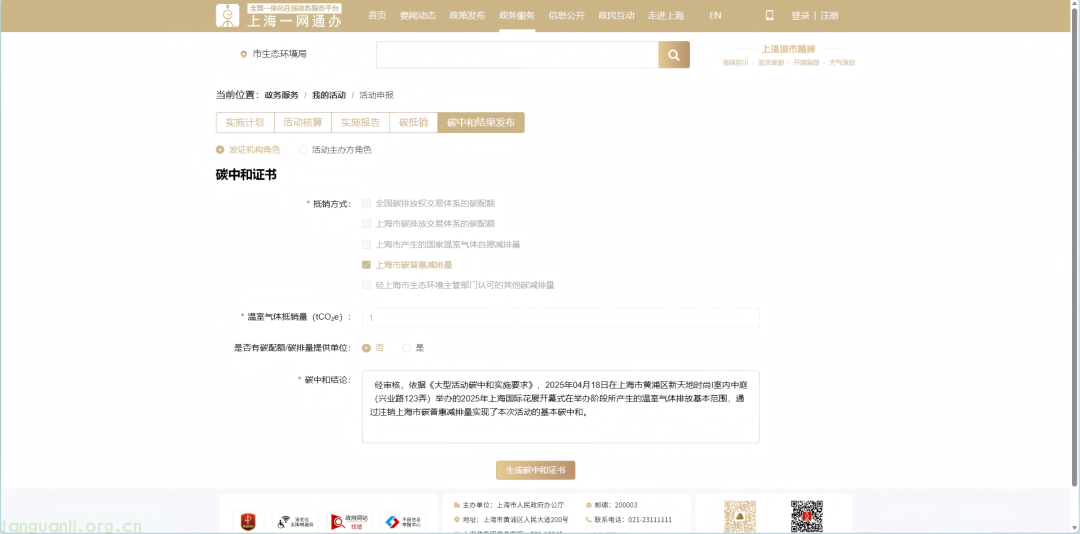Check 上海市产生的国家温室气体自愿减排量 option
The height and width of the screenshot is (534, 1080).
[366, 244]
